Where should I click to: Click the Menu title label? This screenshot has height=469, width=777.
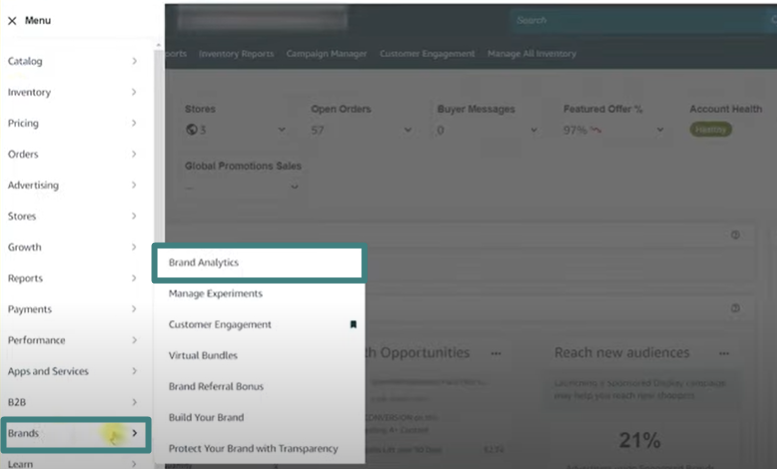pos(38,20)
